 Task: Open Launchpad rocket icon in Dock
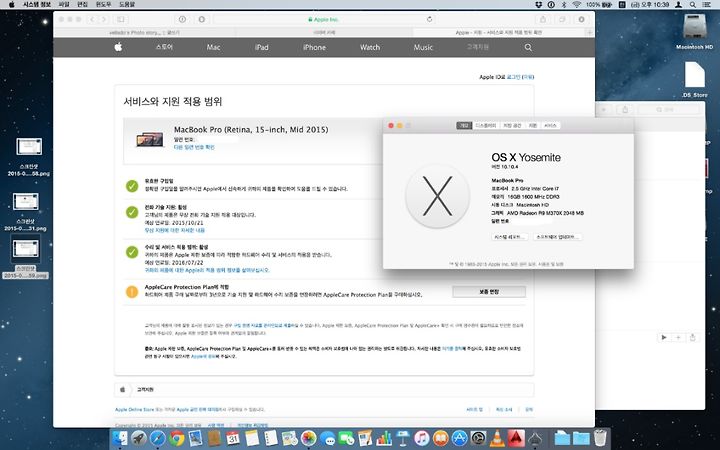tap(139, 439)
